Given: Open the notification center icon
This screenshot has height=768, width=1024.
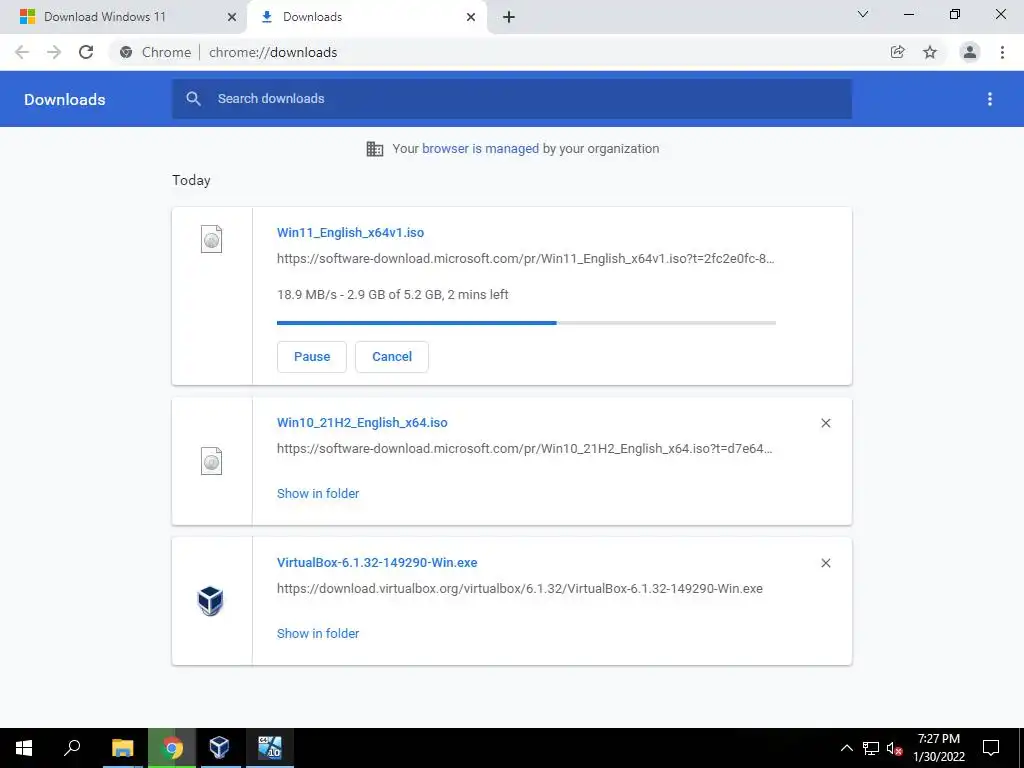Looking at the screenshot, I should pyautogui.click(x=991, y=748).
